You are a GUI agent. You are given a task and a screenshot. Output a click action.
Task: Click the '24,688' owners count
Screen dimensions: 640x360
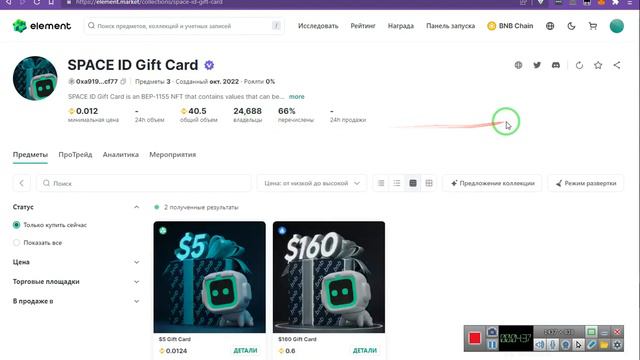pos(247,111)
